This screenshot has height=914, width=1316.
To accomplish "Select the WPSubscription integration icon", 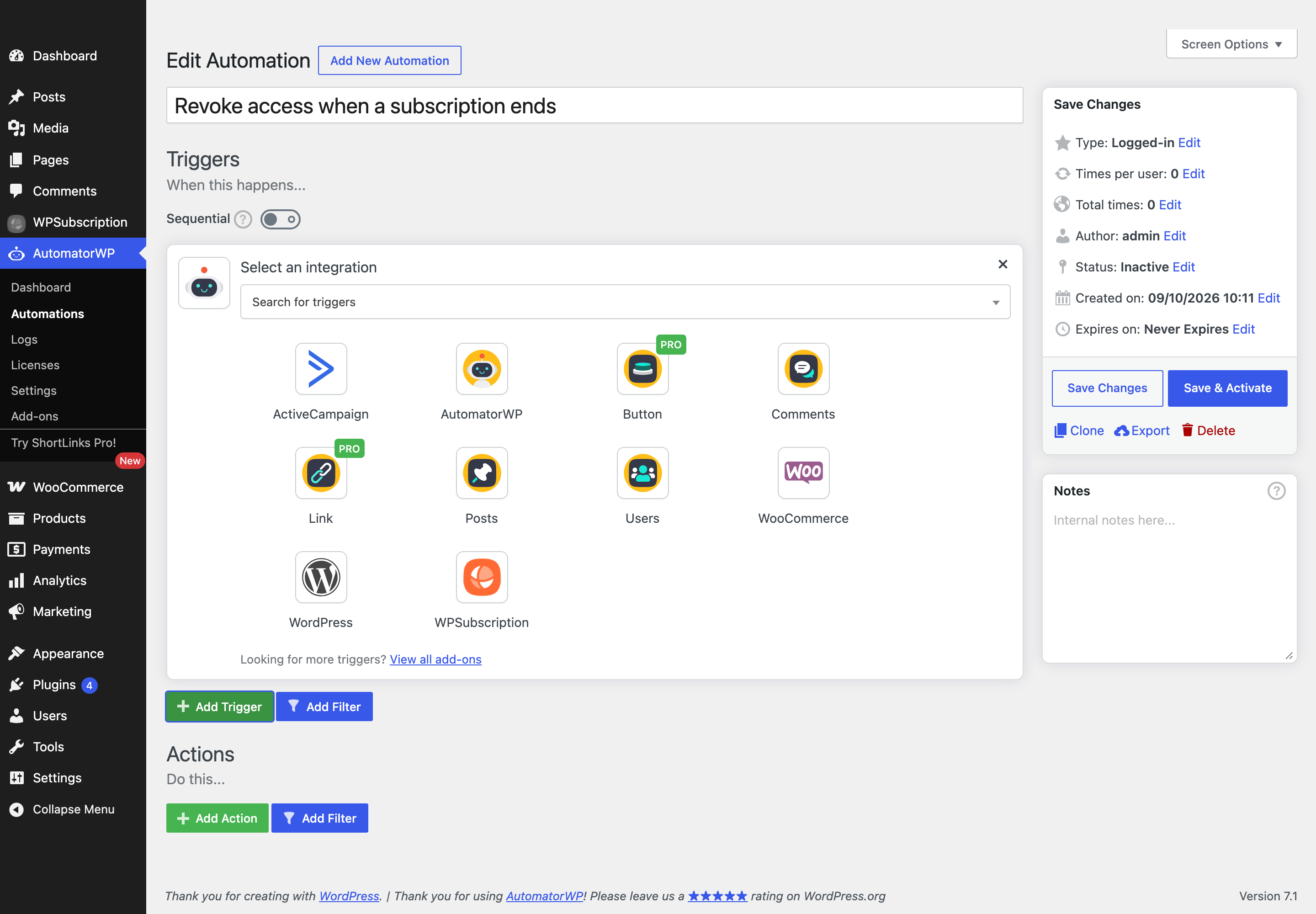I will pos(482,577).
